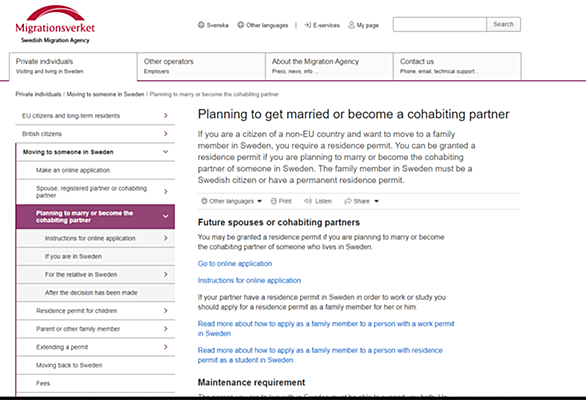Select the Other operators tab

(x=201, y=66)
